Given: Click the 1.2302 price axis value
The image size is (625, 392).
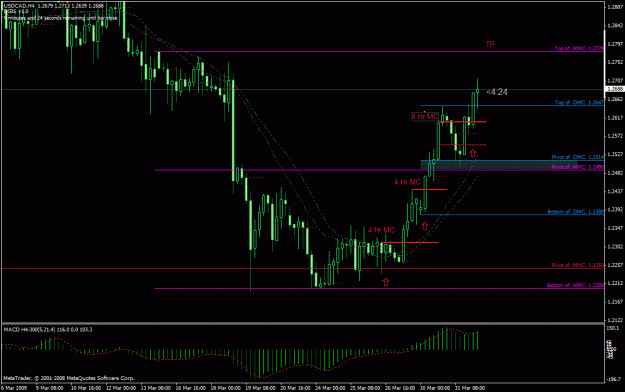Looking at the screenshot, I should point(615,247).
